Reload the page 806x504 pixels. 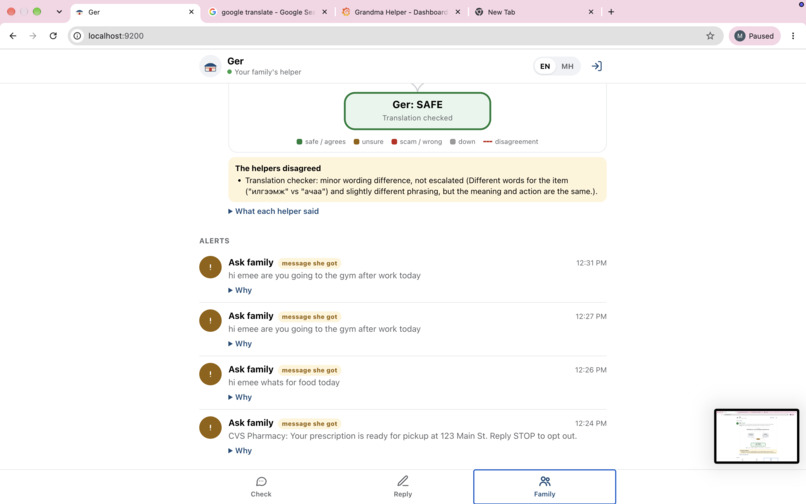click(x=53, y=36)
